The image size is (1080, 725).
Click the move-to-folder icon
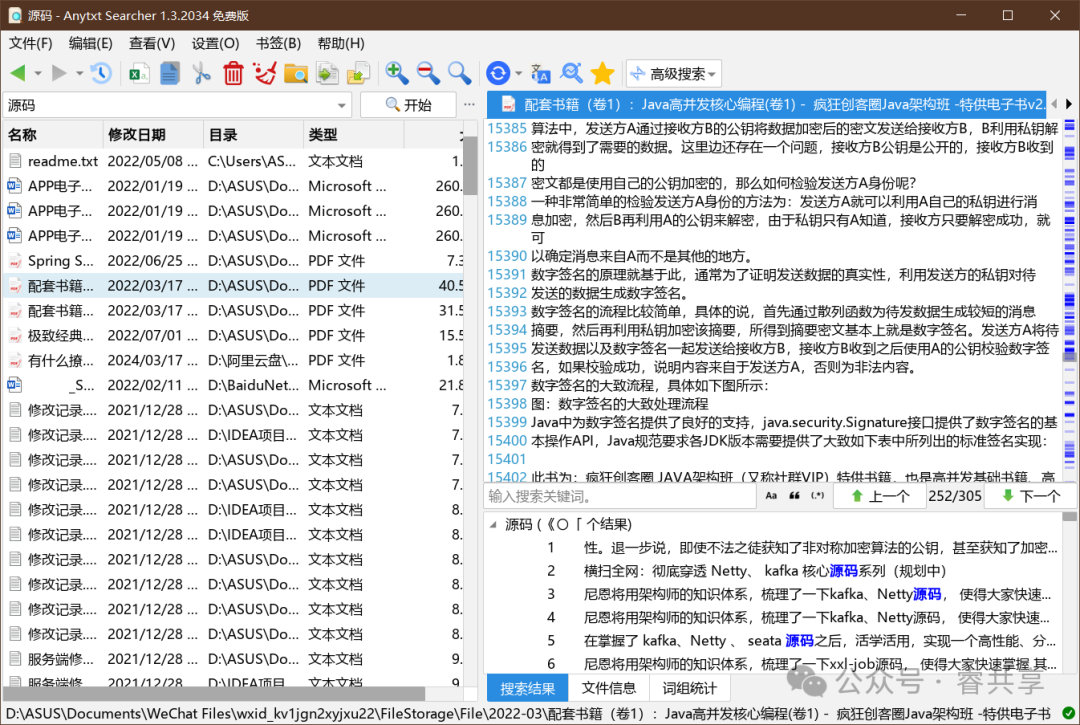point(358,73)
